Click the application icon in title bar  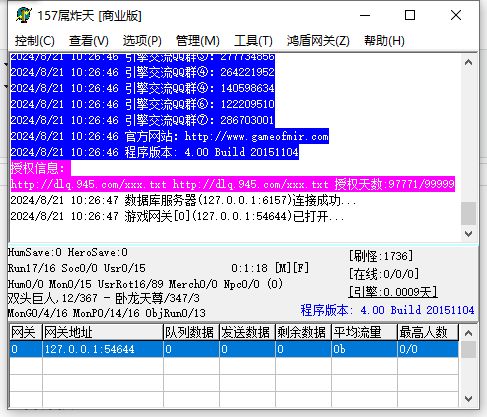23,15
